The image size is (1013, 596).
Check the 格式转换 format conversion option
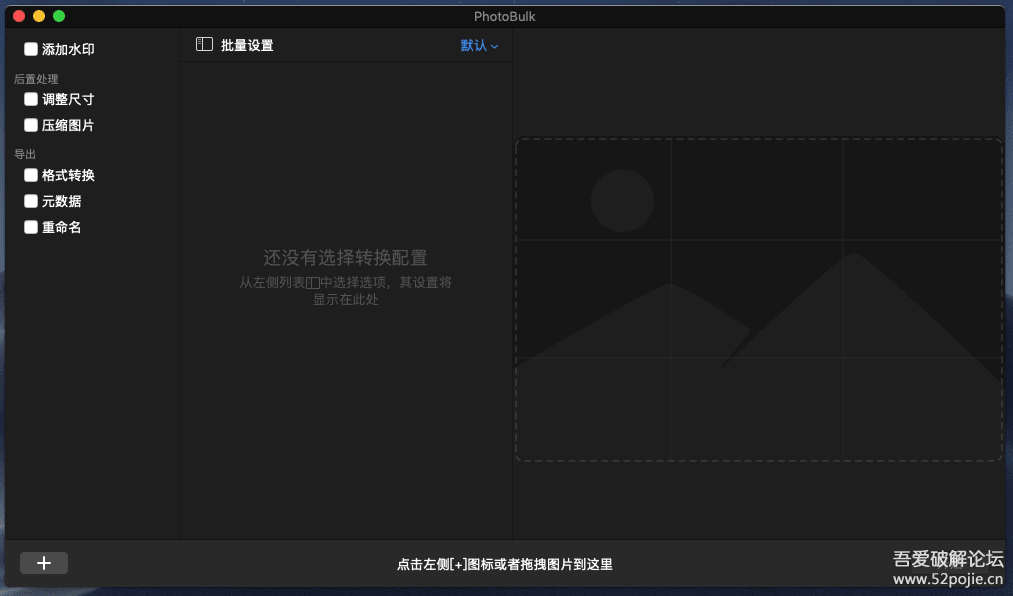[30, 175]
